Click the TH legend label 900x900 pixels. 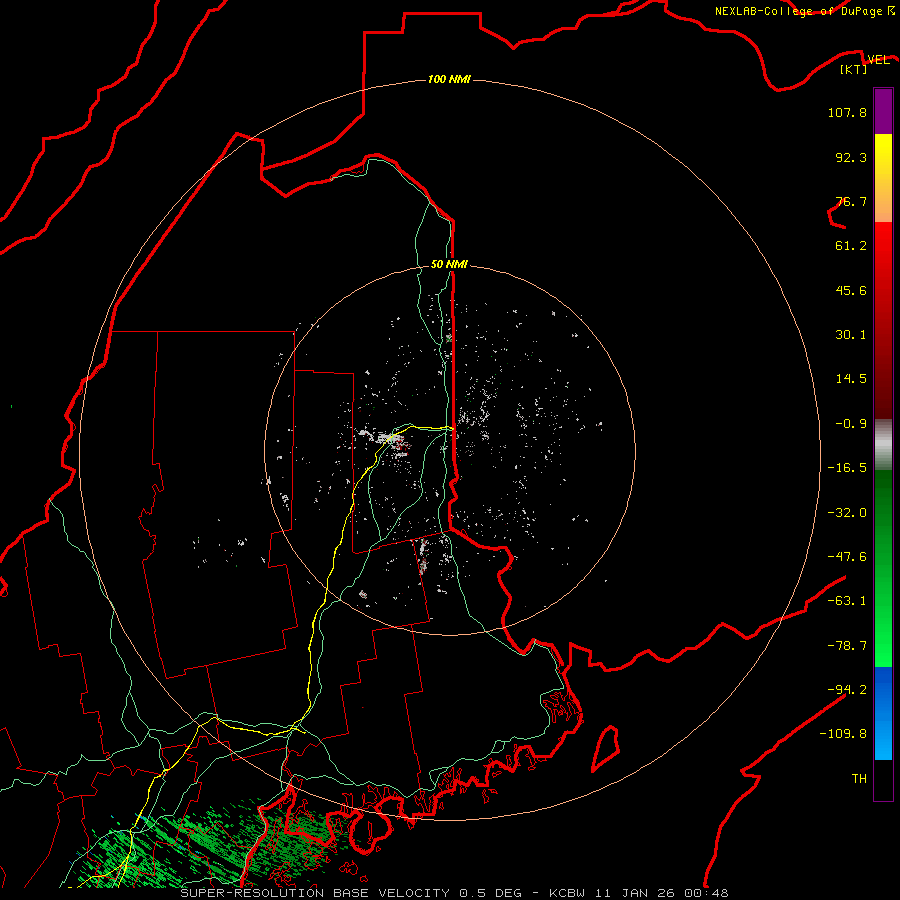tap(859, 779)
